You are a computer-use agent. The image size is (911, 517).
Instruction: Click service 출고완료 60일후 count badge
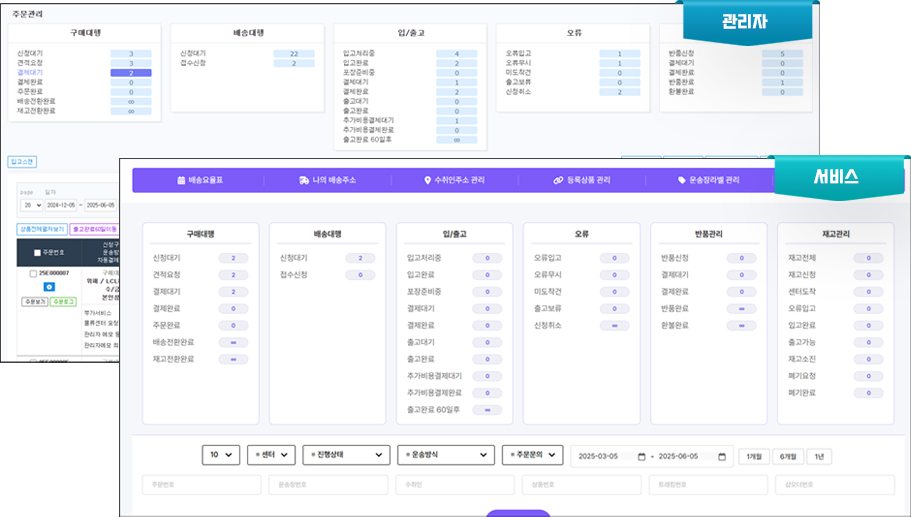pyautogui.click(x=487, y=410)
